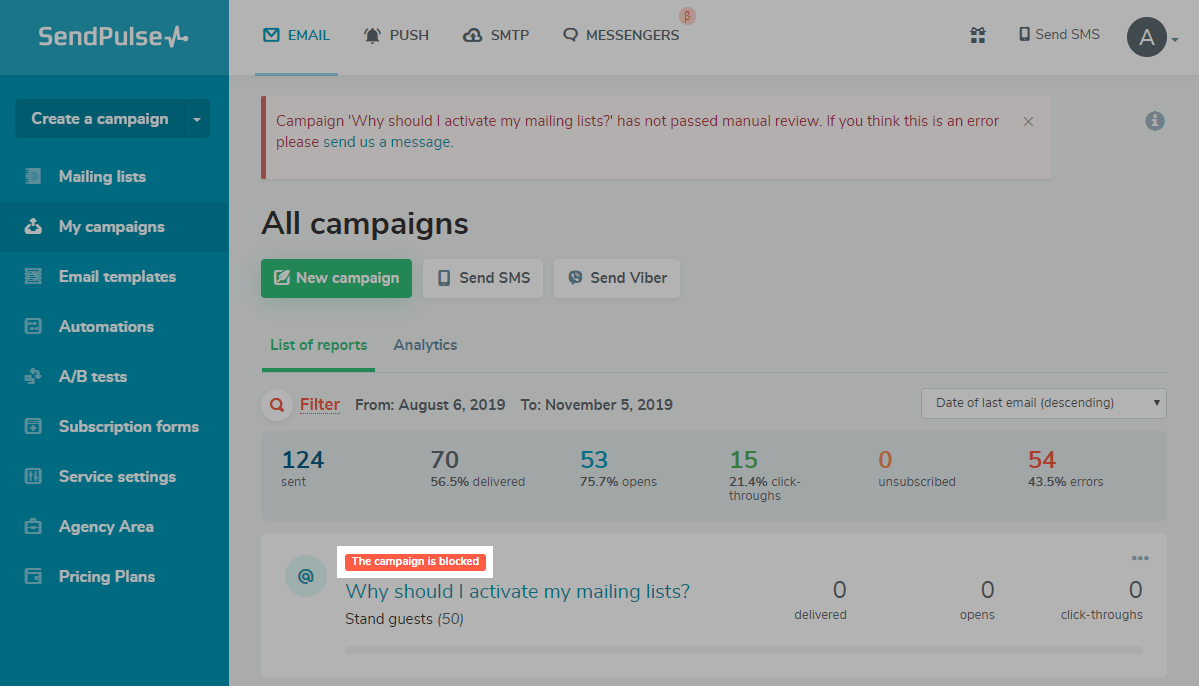Go to Automations in the sidebar
1199x686 pixels.
[106, 326]
